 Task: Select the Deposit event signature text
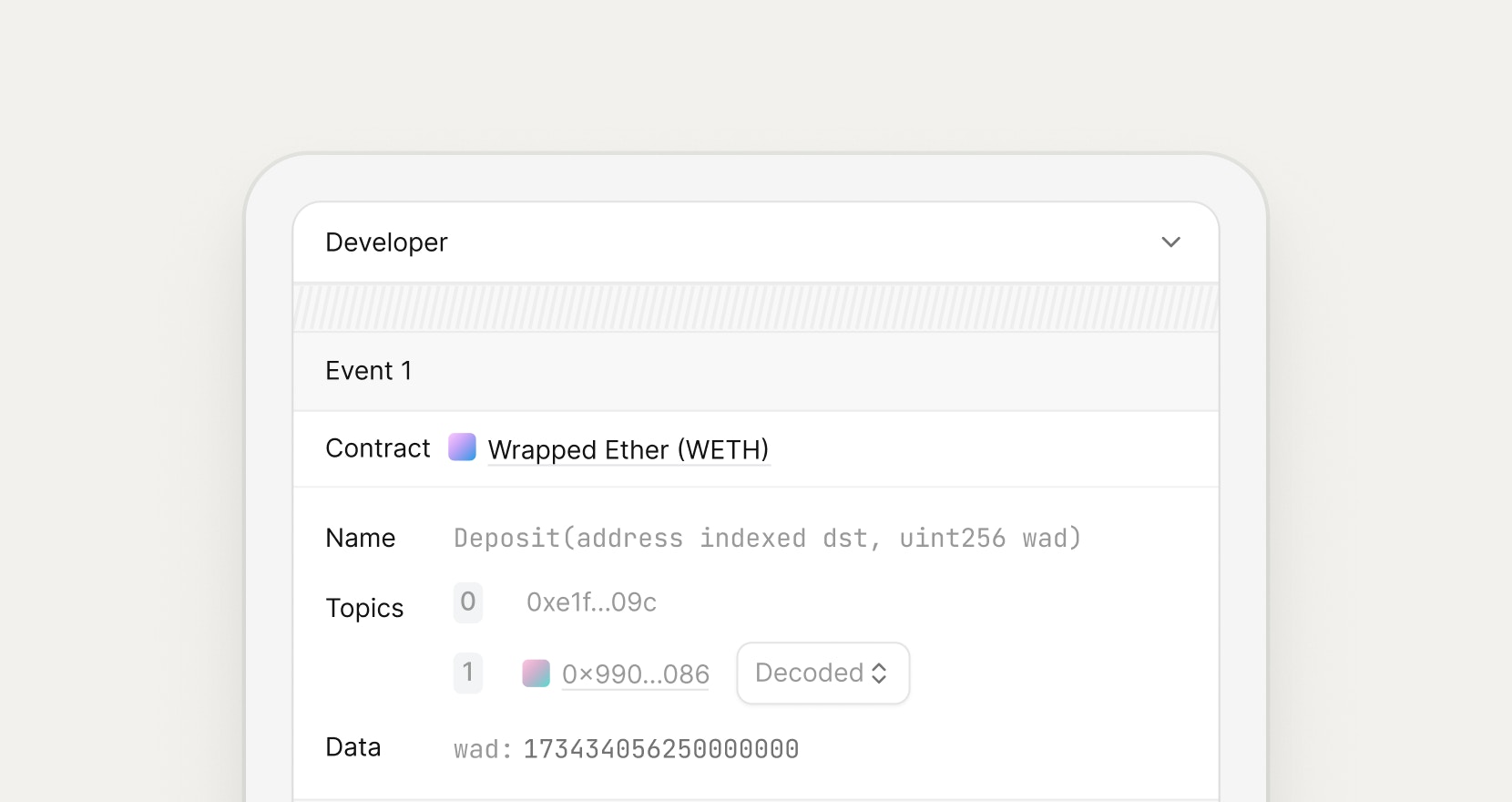767,539
